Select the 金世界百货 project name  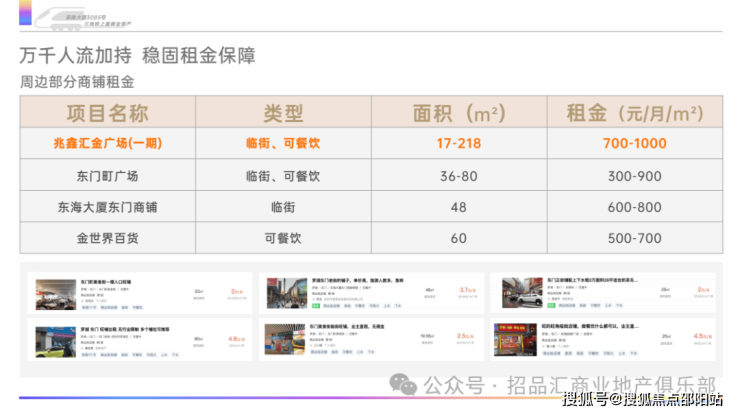coord(107,238)
